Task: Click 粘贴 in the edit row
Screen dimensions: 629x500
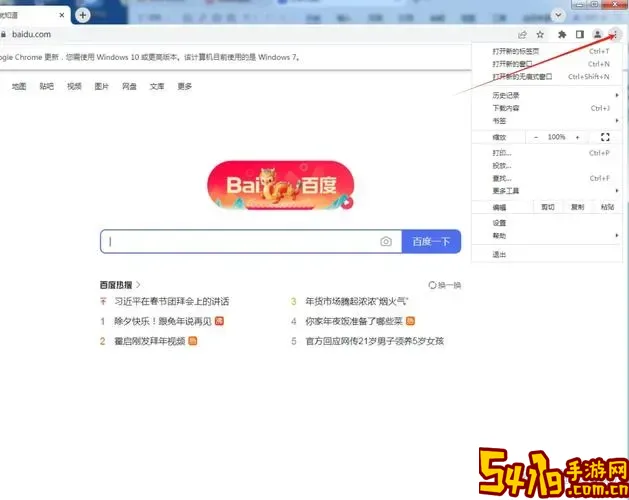Action: [607, 207]
